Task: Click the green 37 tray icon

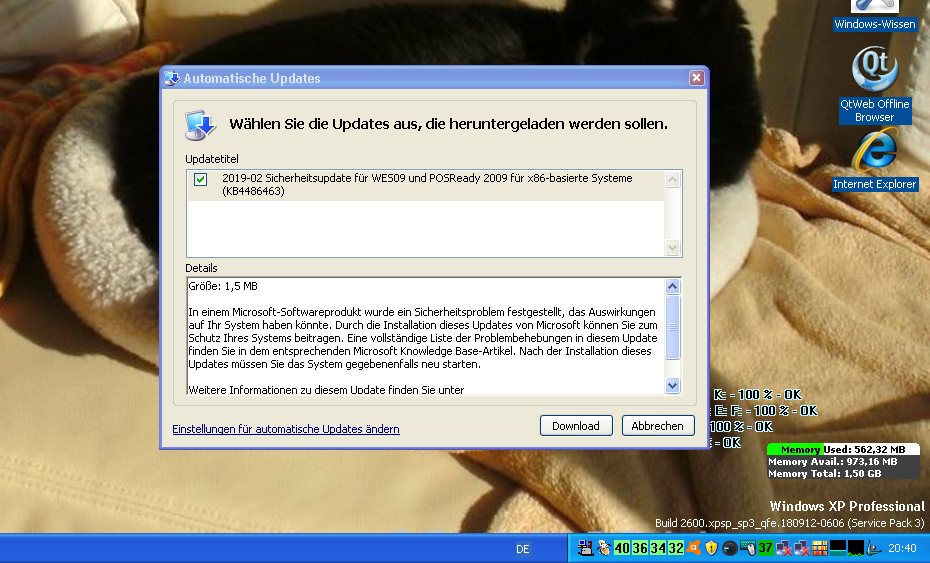Action: (x=766, y=548)
